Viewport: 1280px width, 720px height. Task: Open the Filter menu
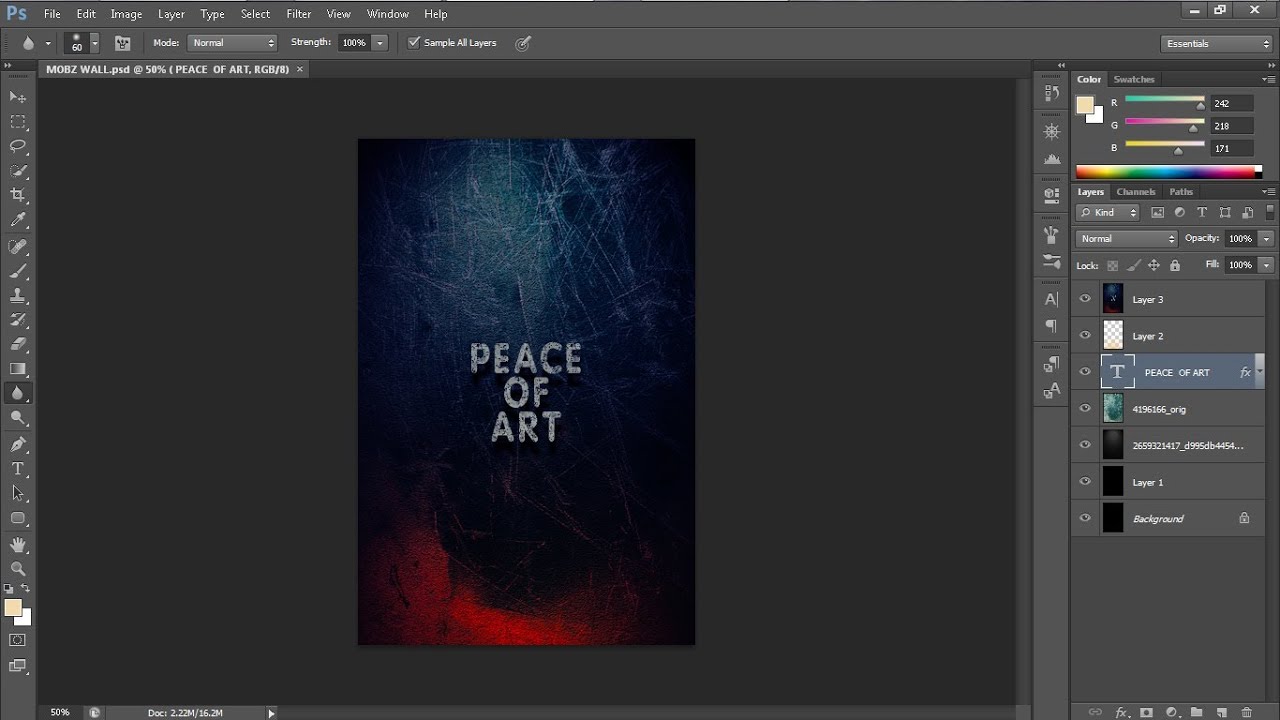[x=298, y=14]
